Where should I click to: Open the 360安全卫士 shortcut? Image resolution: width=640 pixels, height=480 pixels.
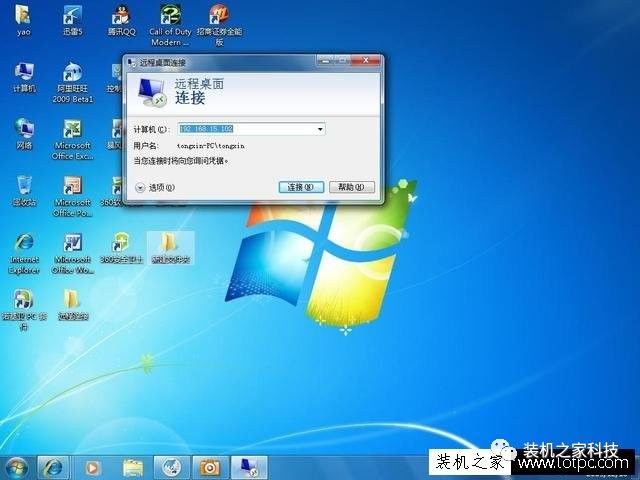tap(121, 247)
